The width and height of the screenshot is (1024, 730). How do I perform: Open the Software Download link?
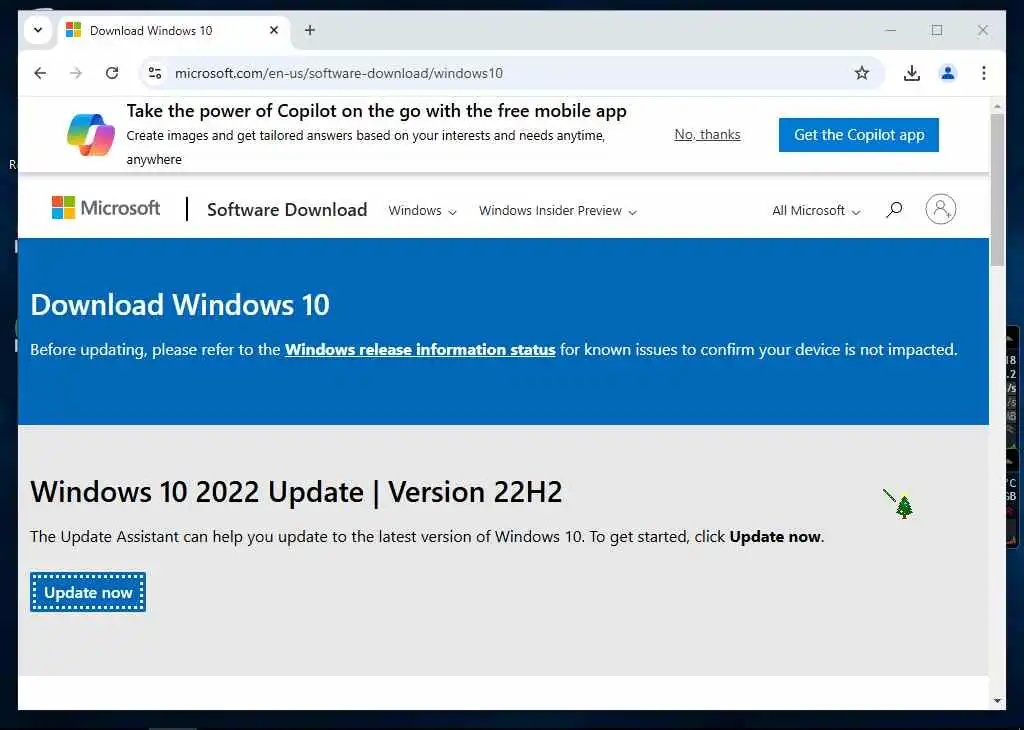(287, 210)
